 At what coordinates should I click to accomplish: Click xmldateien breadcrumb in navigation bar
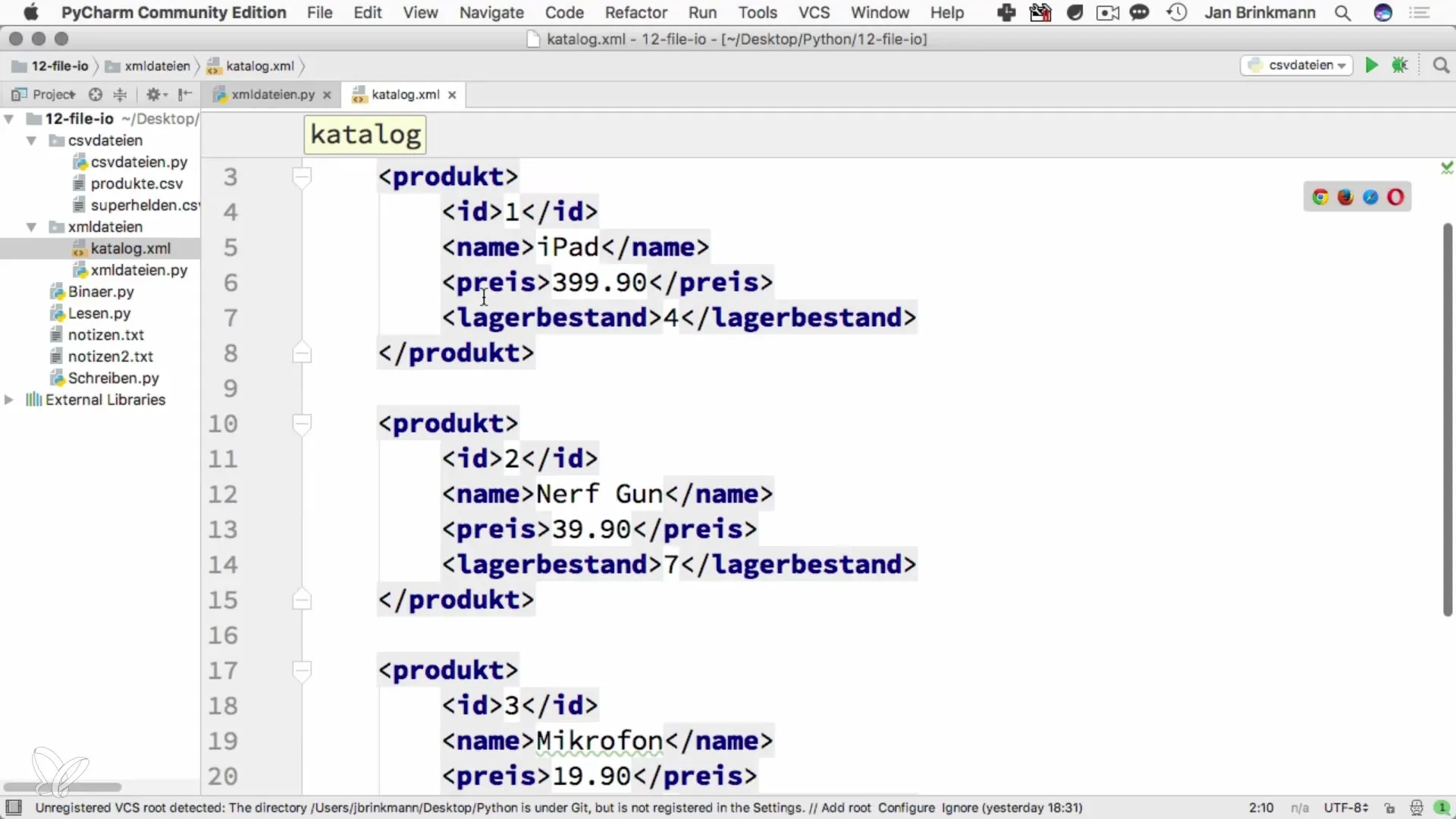(x=148, y=66)
